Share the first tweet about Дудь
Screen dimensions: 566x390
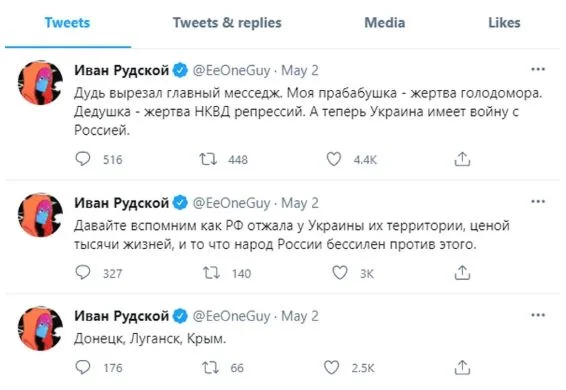[x=462, y=159]
